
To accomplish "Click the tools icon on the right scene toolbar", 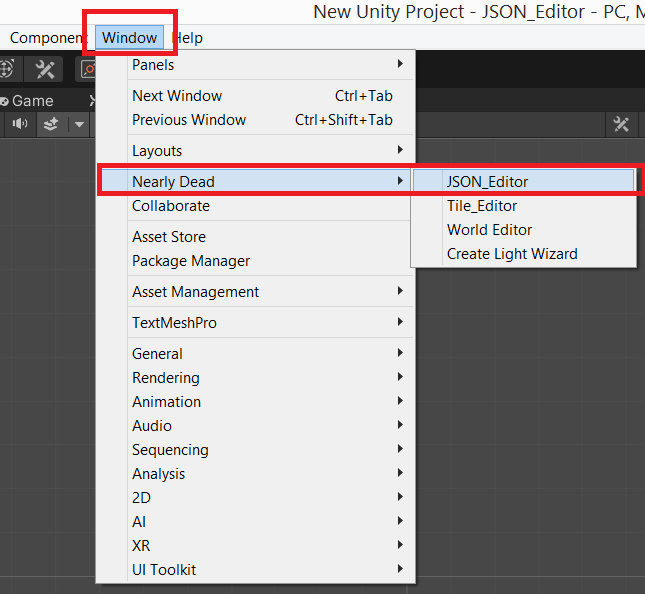I will pyautogui.click(x=621, y=124).
